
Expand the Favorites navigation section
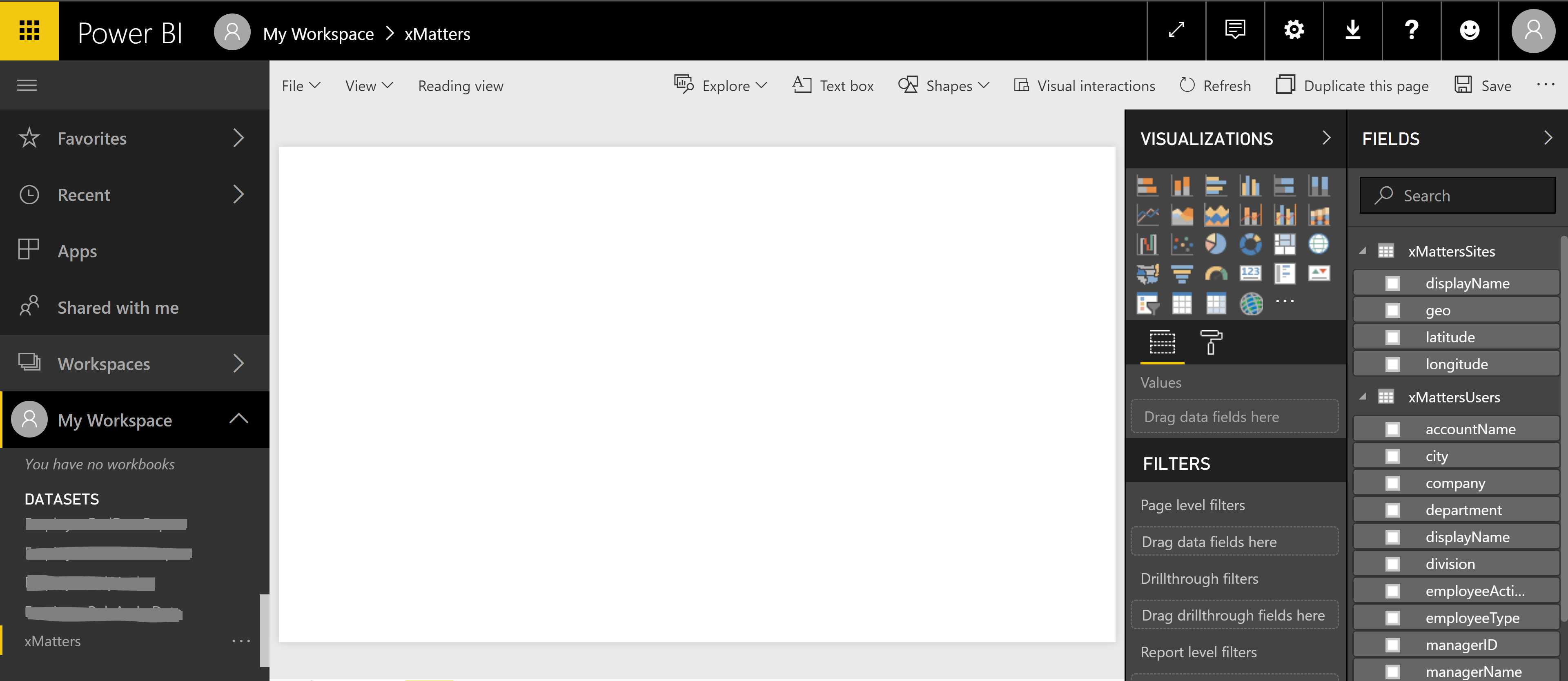(238, 138)
